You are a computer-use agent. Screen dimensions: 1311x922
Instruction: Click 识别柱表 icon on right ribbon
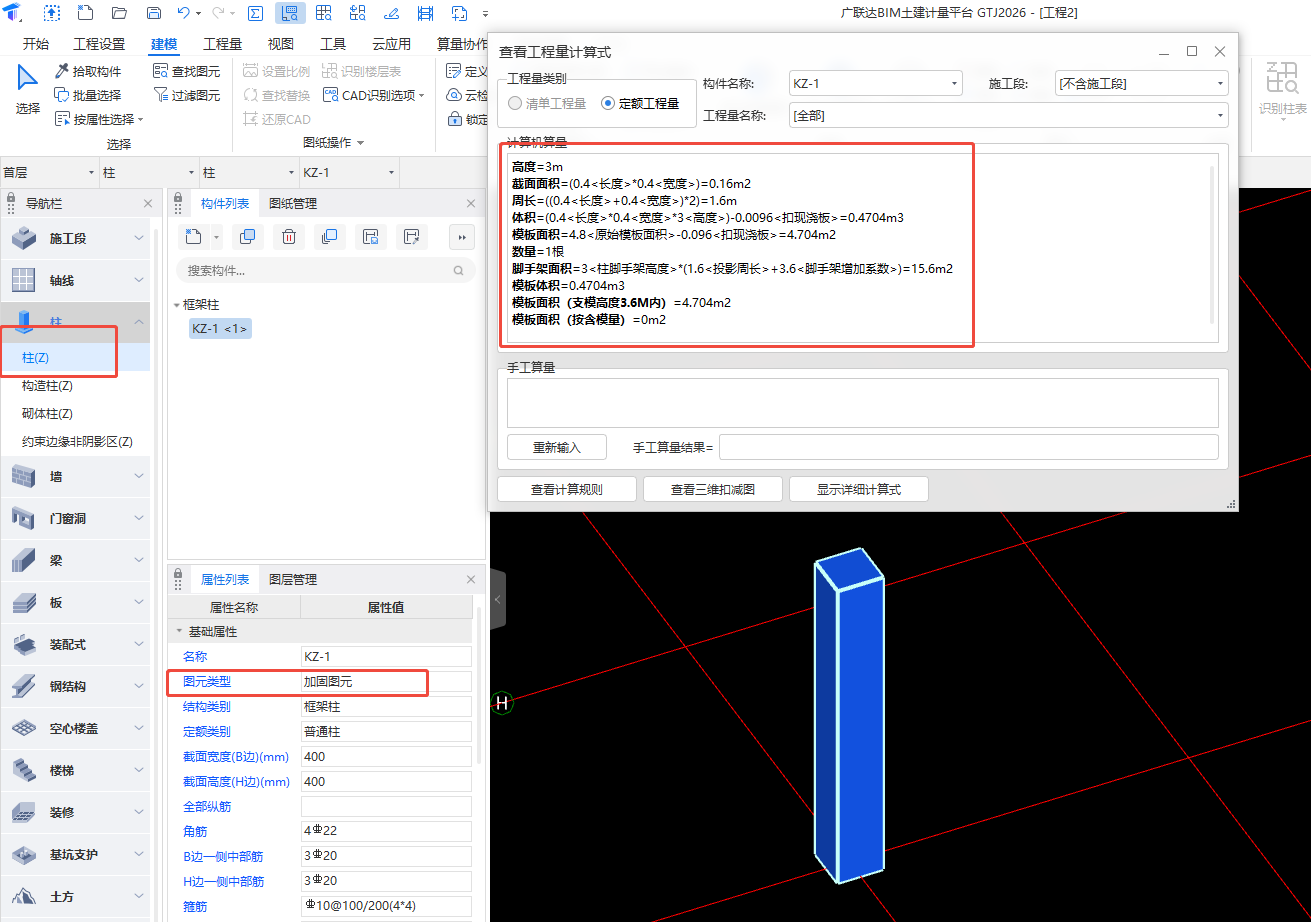1282,90
